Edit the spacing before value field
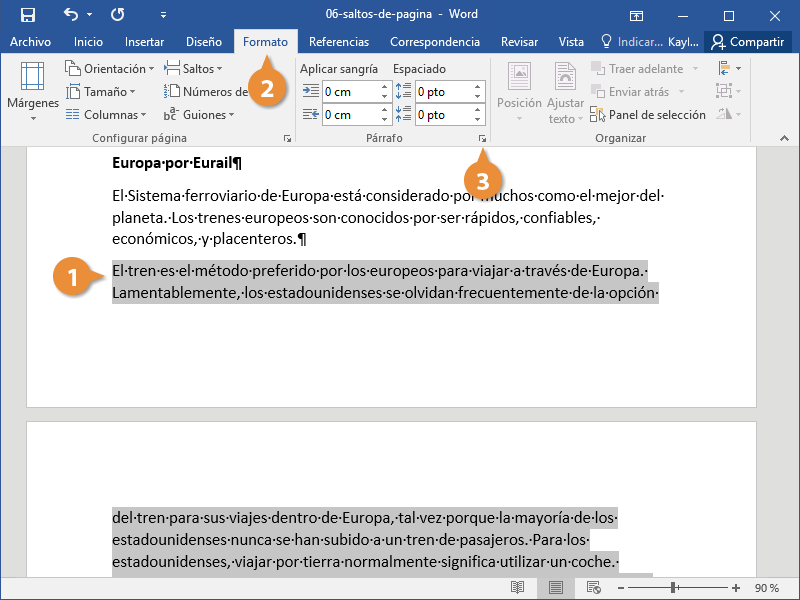Screen dimensions: 800x600 444,92
